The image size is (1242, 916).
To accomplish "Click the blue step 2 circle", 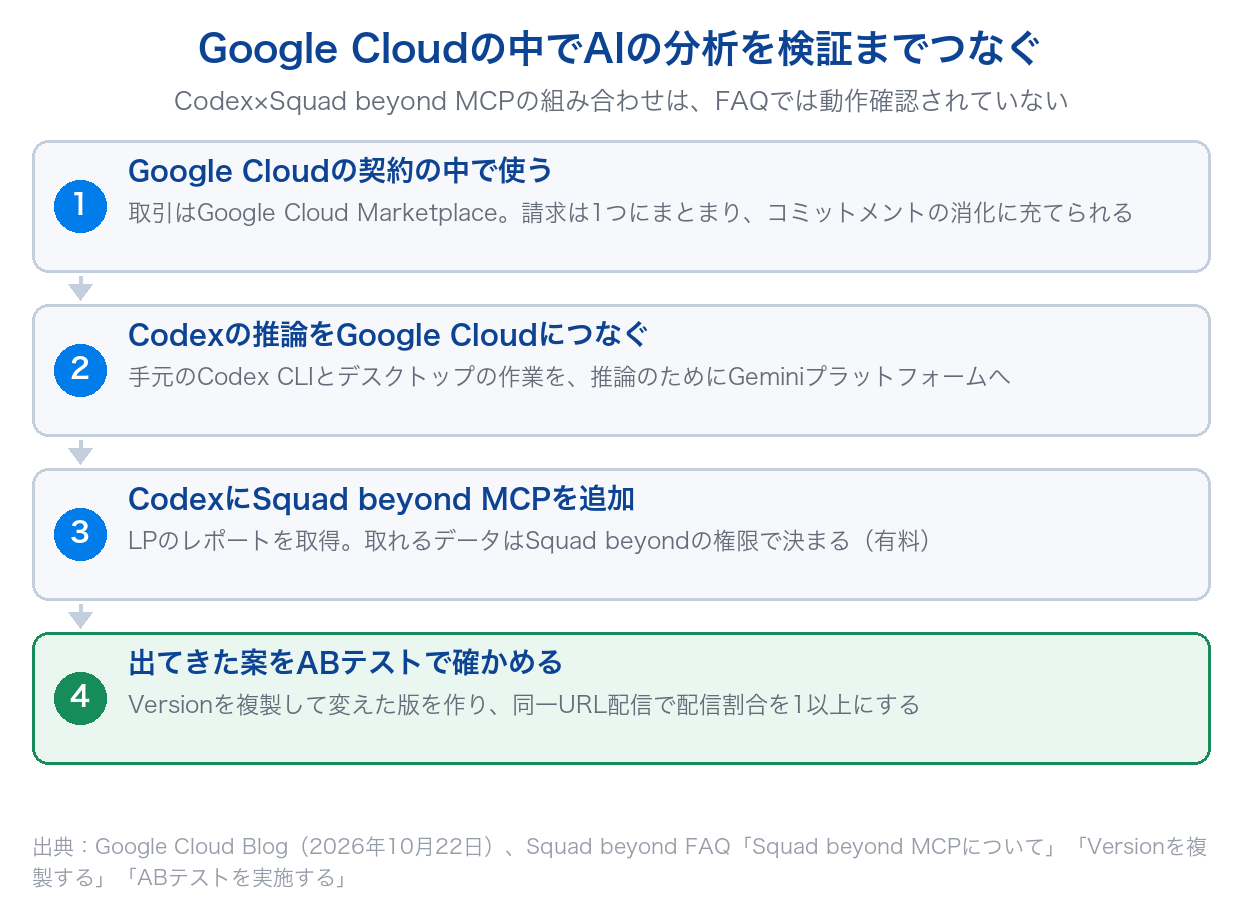I will pyautogui.click(x=80, y=370).
